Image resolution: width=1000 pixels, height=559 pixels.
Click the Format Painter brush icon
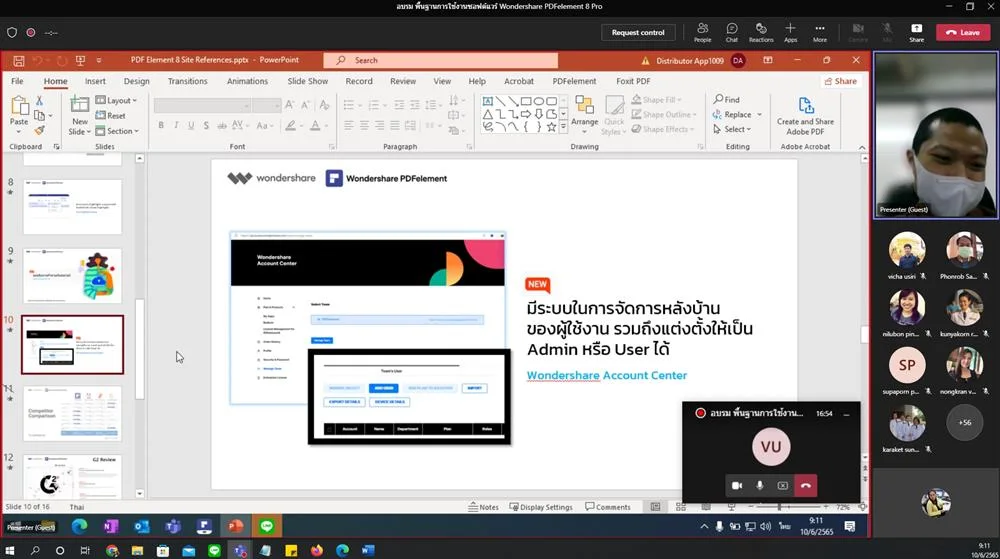[39, 130]
